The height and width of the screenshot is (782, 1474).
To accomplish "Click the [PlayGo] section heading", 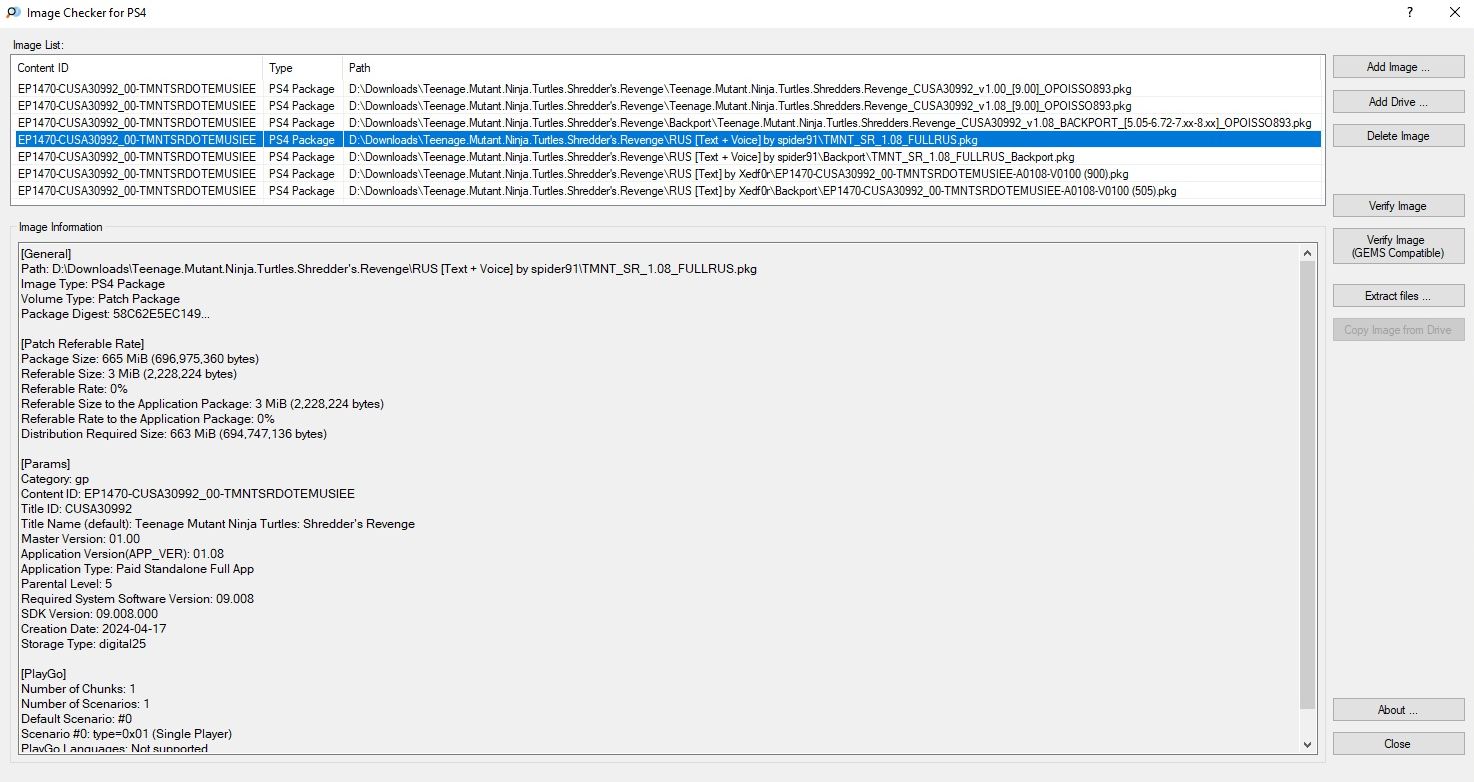I will click(x=46, y=674).
